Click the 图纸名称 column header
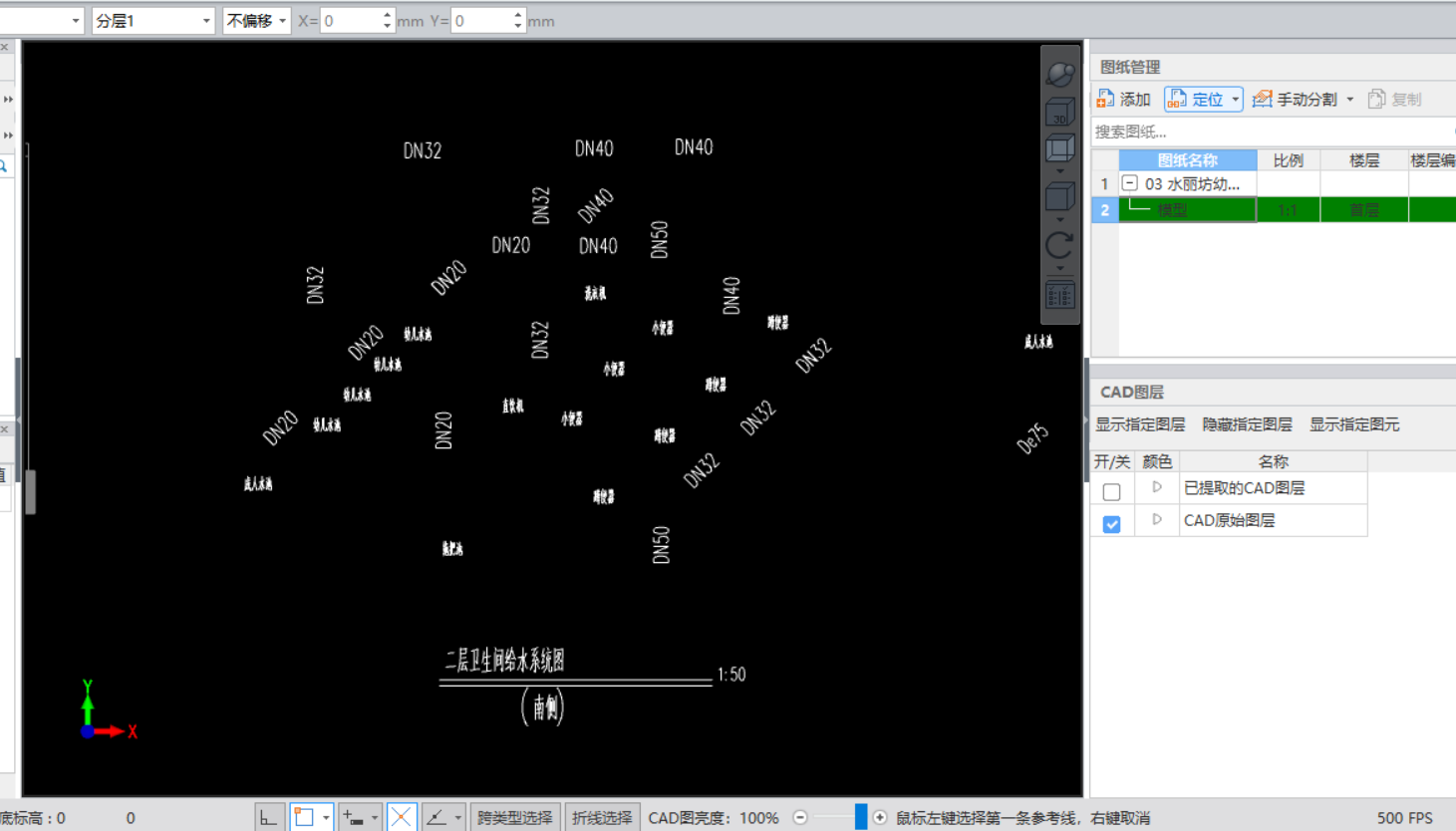Viewport: 1456px width, 831px height. [1187, 159]
